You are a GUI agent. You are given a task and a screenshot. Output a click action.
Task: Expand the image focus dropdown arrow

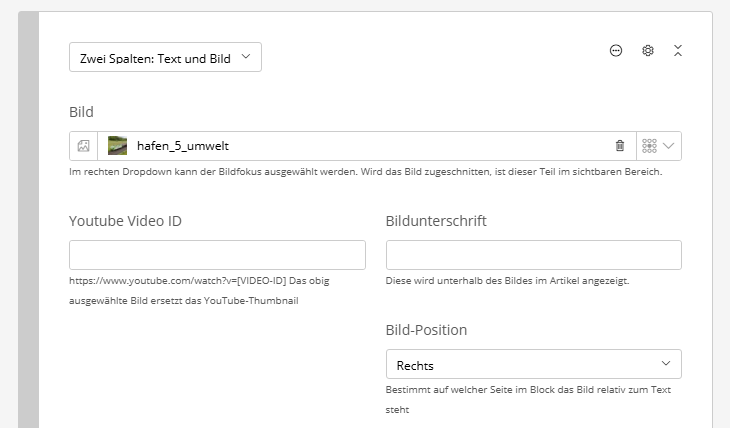click(x=669, y=146)
